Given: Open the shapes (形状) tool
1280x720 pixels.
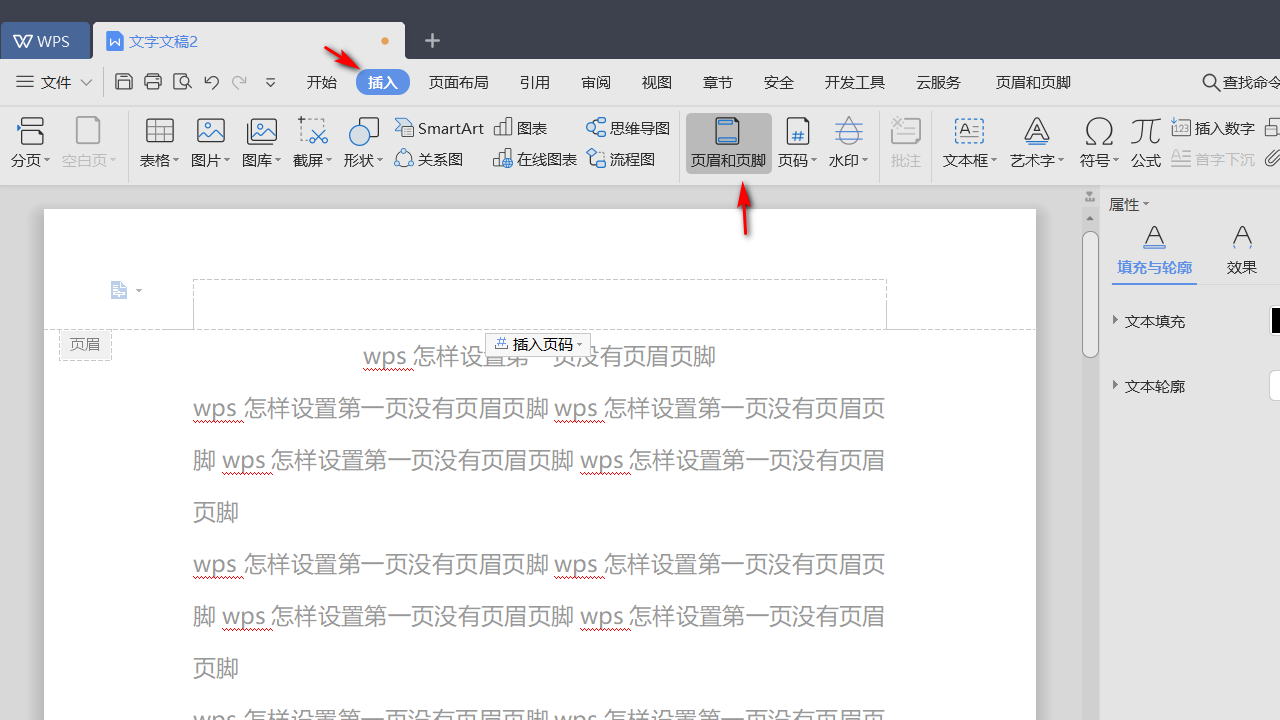Looking at the screenshot, I should pos(364,142).
